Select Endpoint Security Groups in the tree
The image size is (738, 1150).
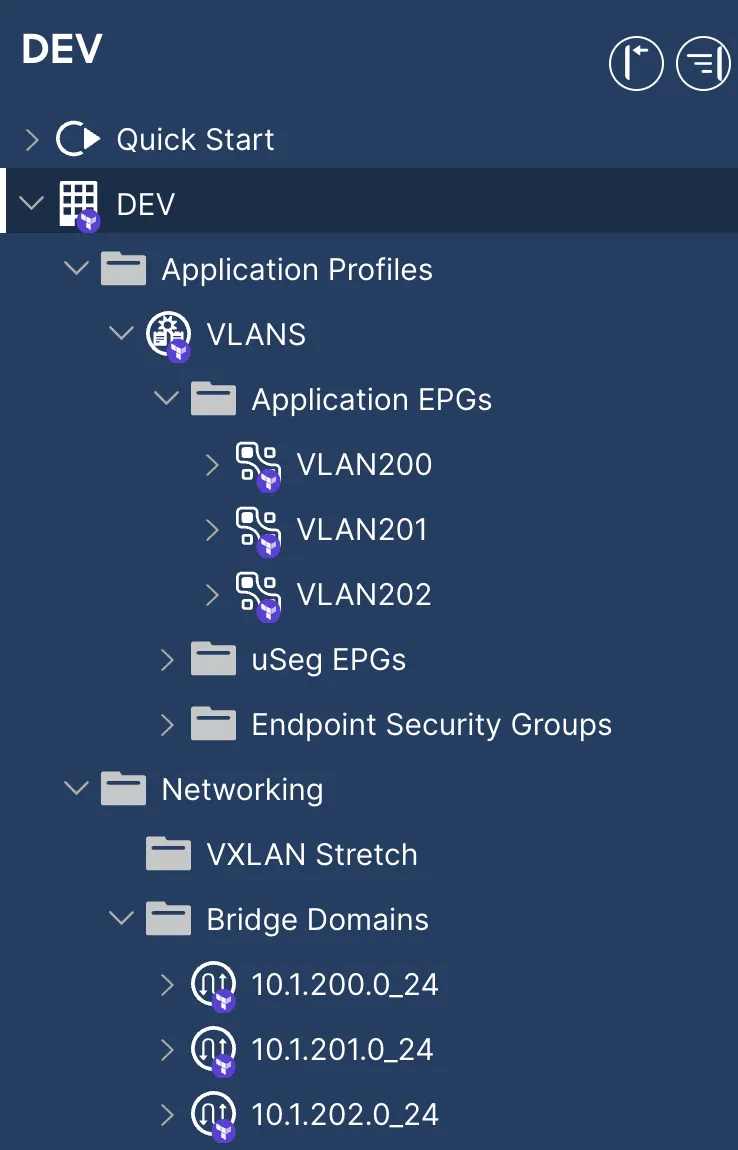tap(431, 724)
